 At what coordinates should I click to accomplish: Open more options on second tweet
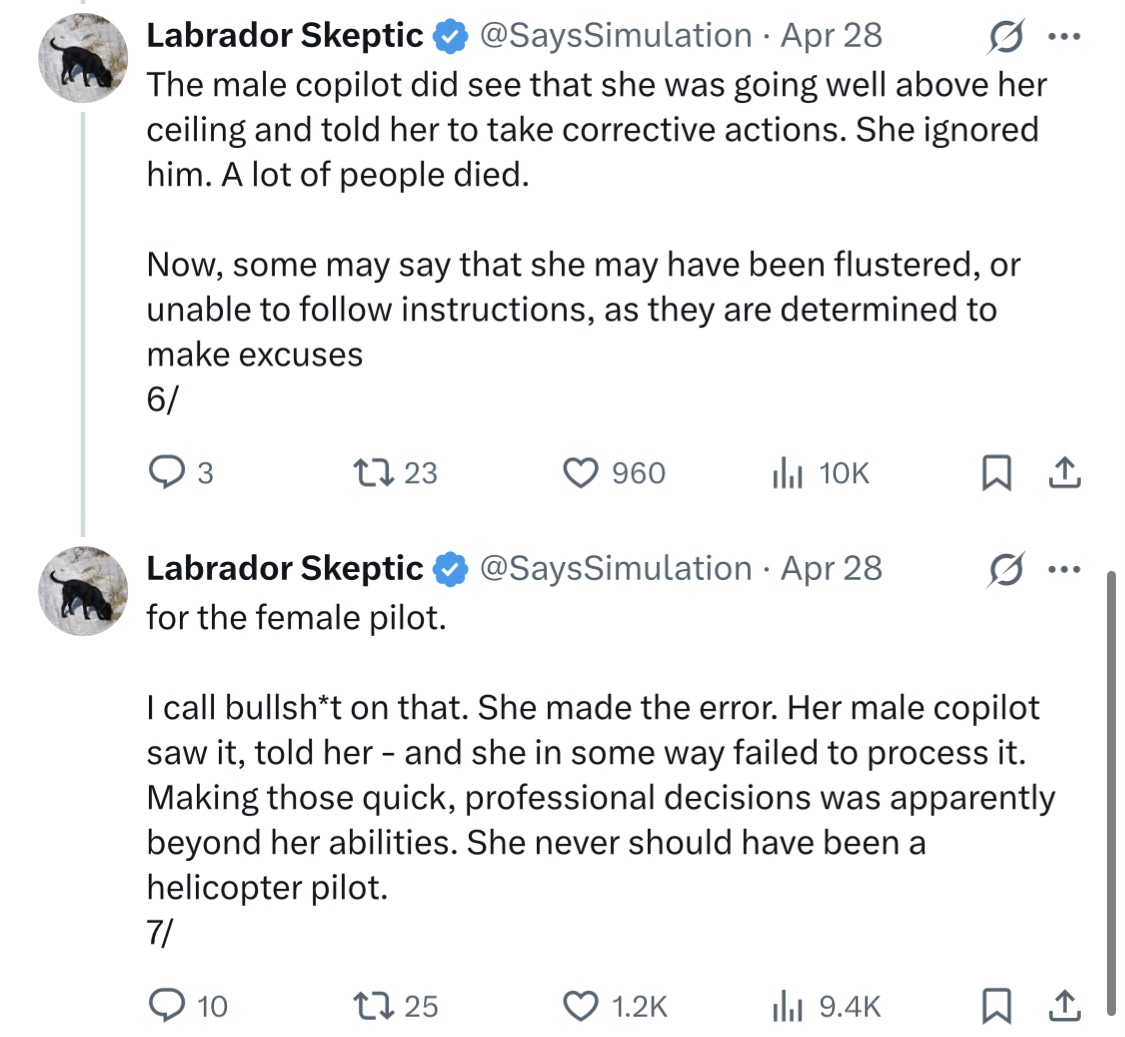pyautogui.click(x=1064, y=570)
